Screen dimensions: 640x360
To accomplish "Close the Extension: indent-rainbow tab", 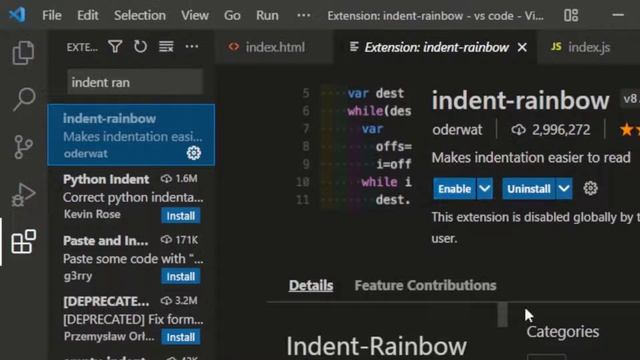I will [522, 47].
